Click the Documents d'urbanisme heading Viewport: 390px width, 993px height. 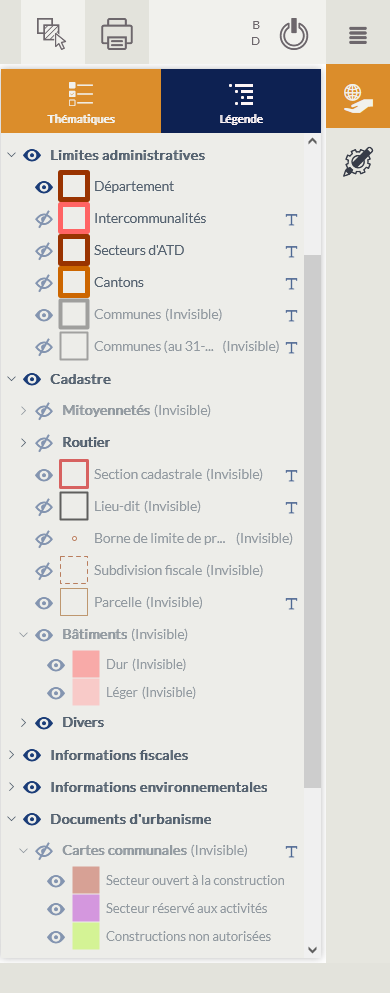point(130,819)
